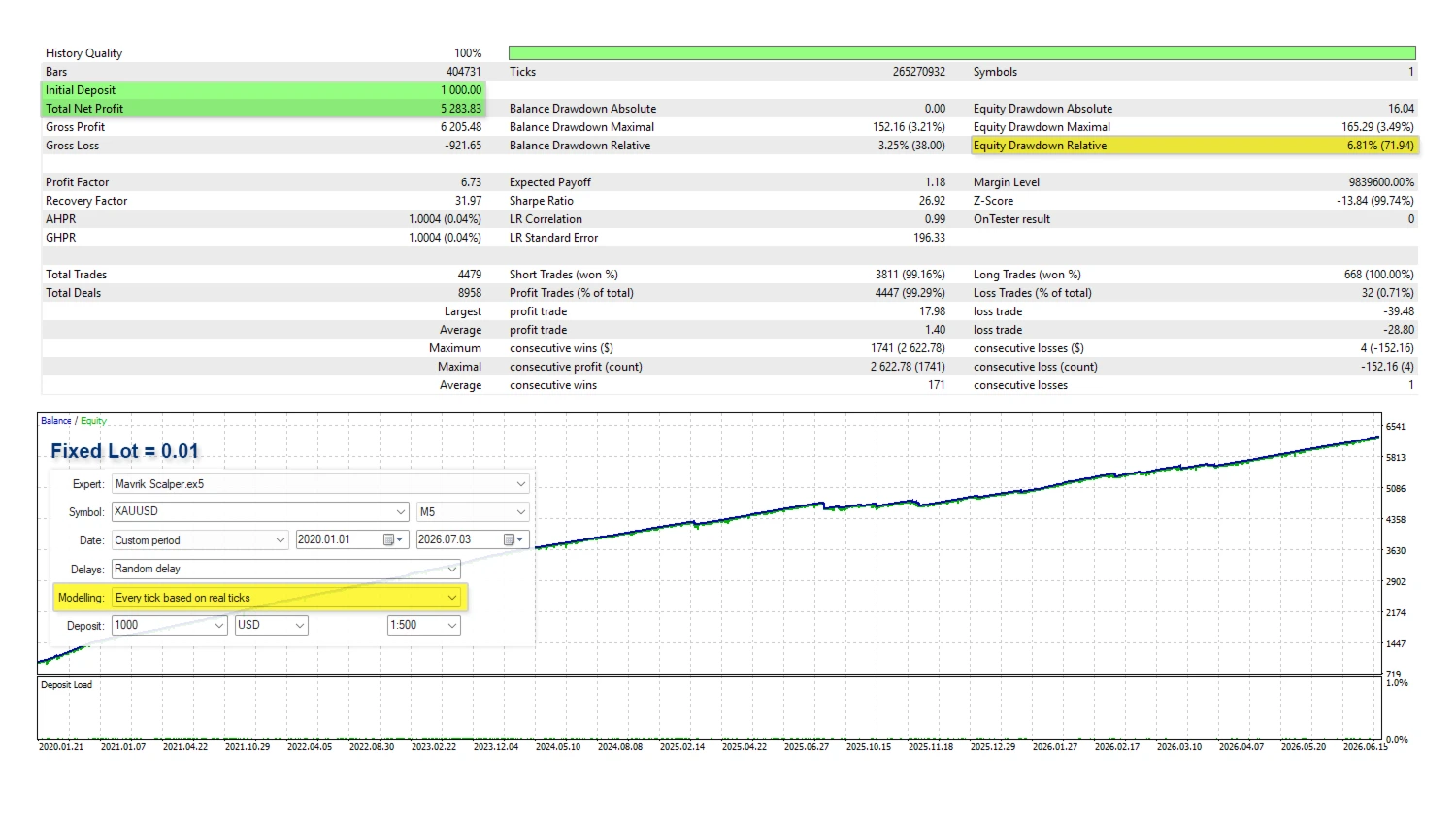
Task: Open the XAUUSD symbol dropdown
Action: point(401,511)
